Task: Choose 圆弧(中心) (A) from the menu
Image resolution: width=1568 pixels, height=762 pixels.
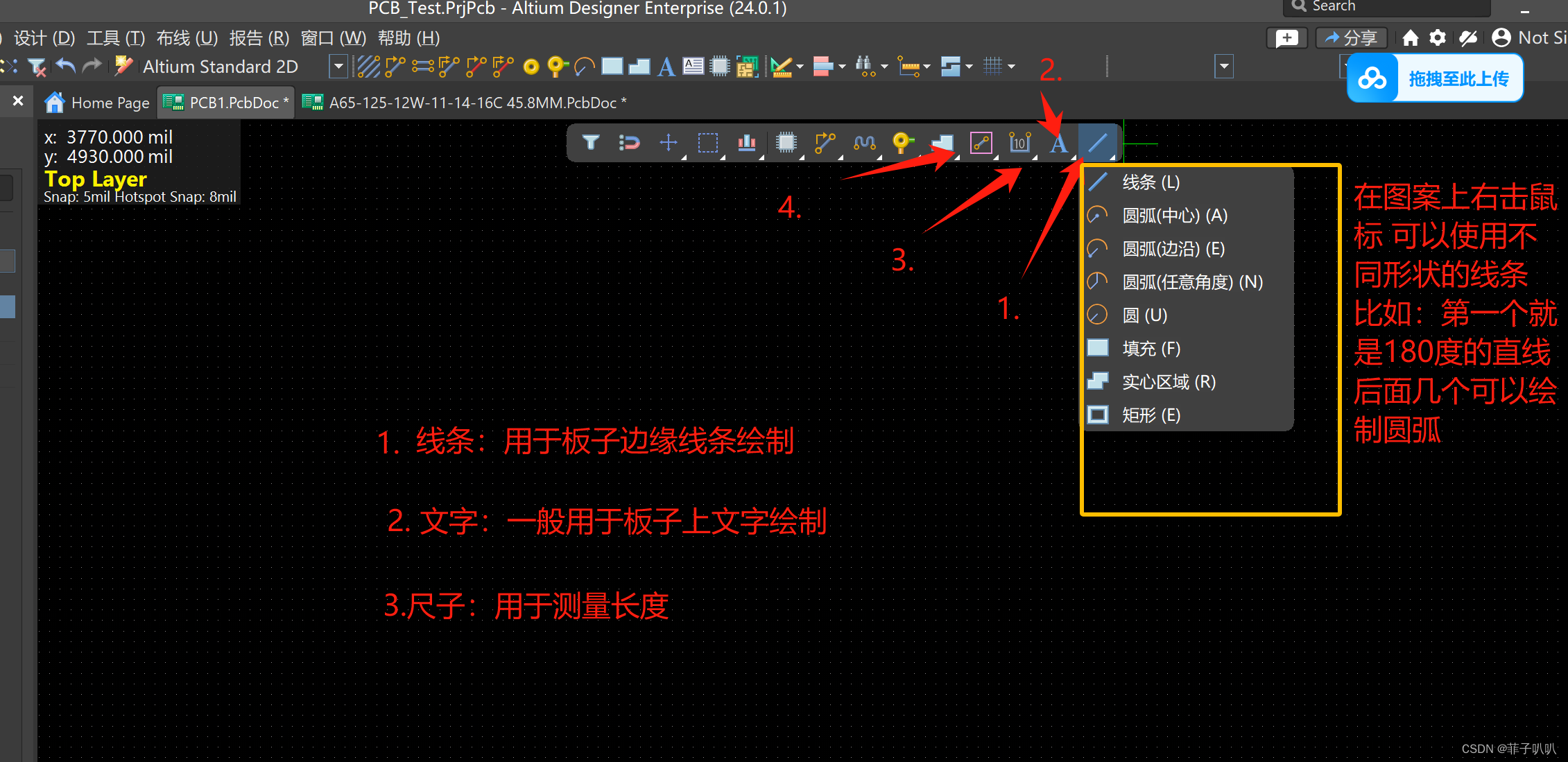Action: (x=1174, y=216)
